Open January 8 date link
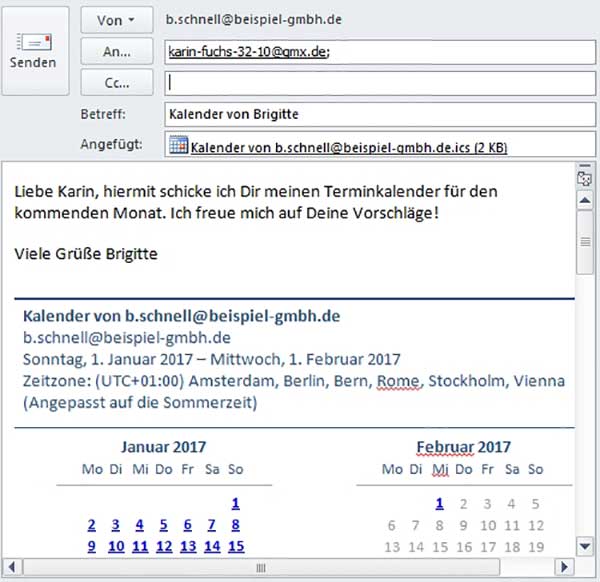The width and height of the screenshot is (600, 582). [236, 525]
